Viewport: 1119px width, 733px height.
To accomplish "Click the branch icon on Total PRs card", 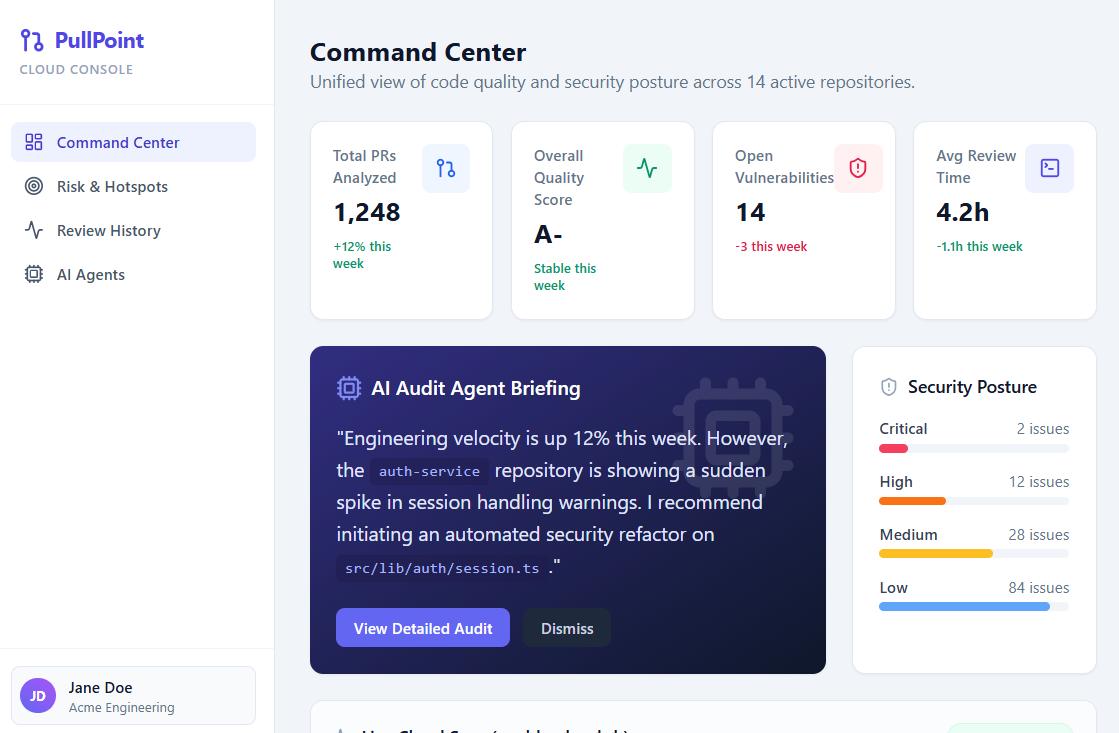I will (445, 168).
